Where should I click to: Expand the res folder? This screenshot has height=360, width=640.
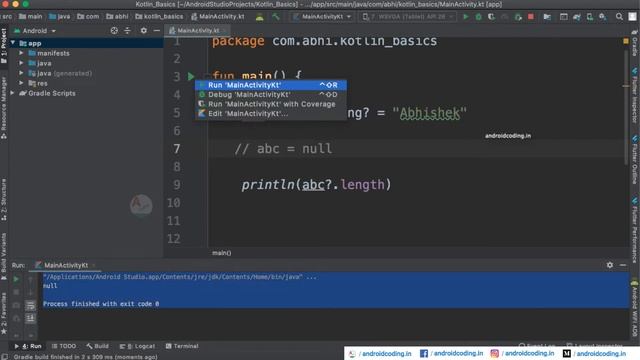21,83
